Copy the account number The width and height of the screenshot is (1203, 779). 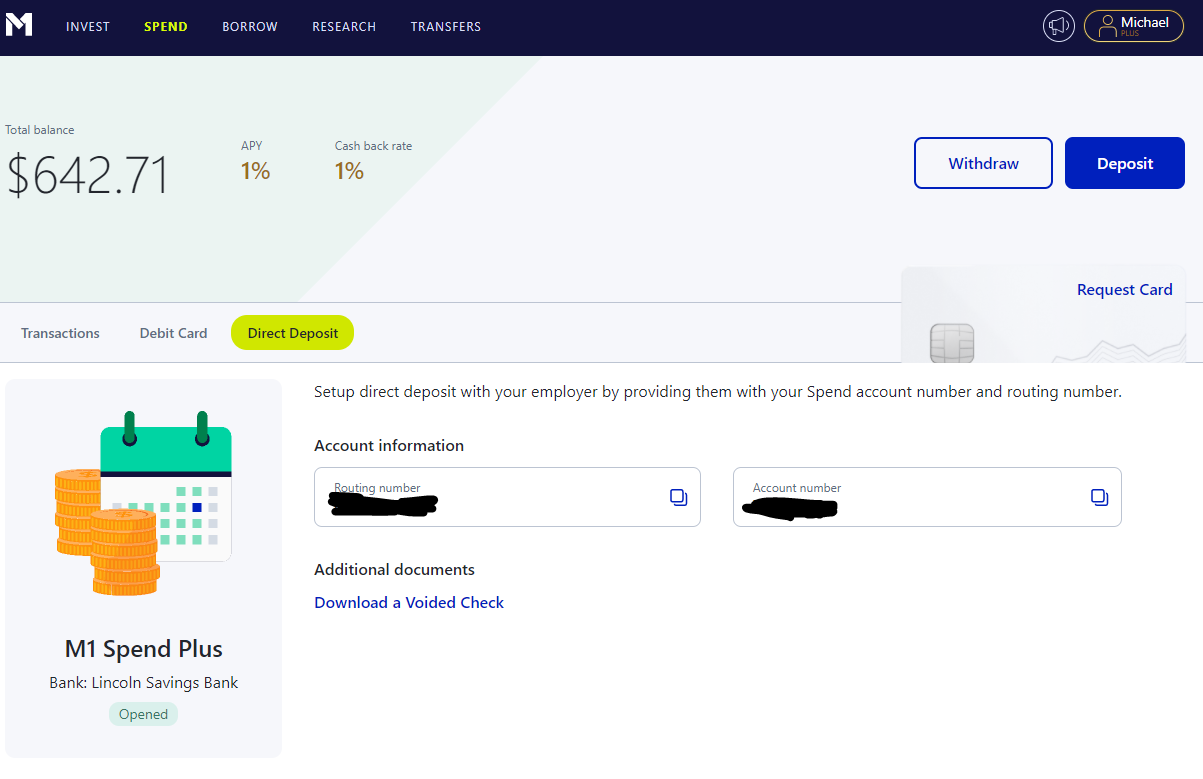click(x=1099, y=497)
